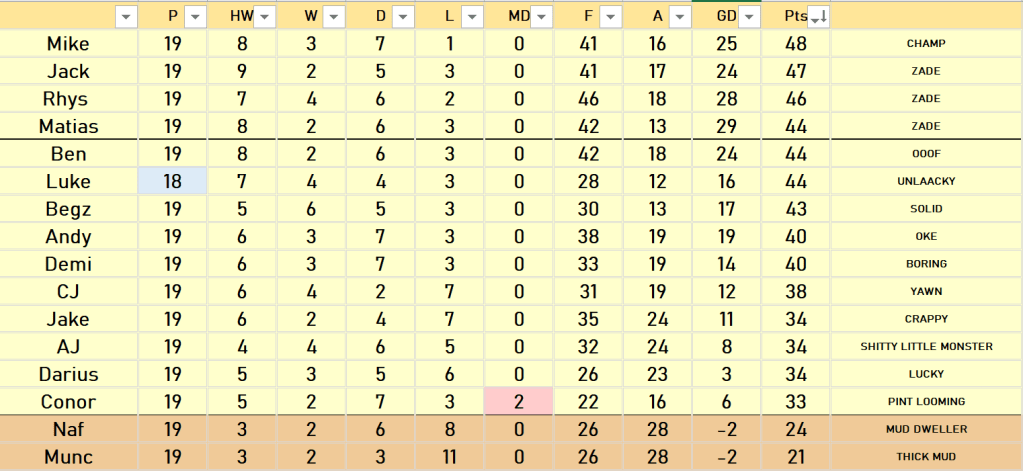
Task: Expand the A column filter dropdown
Action: (680, 16)
